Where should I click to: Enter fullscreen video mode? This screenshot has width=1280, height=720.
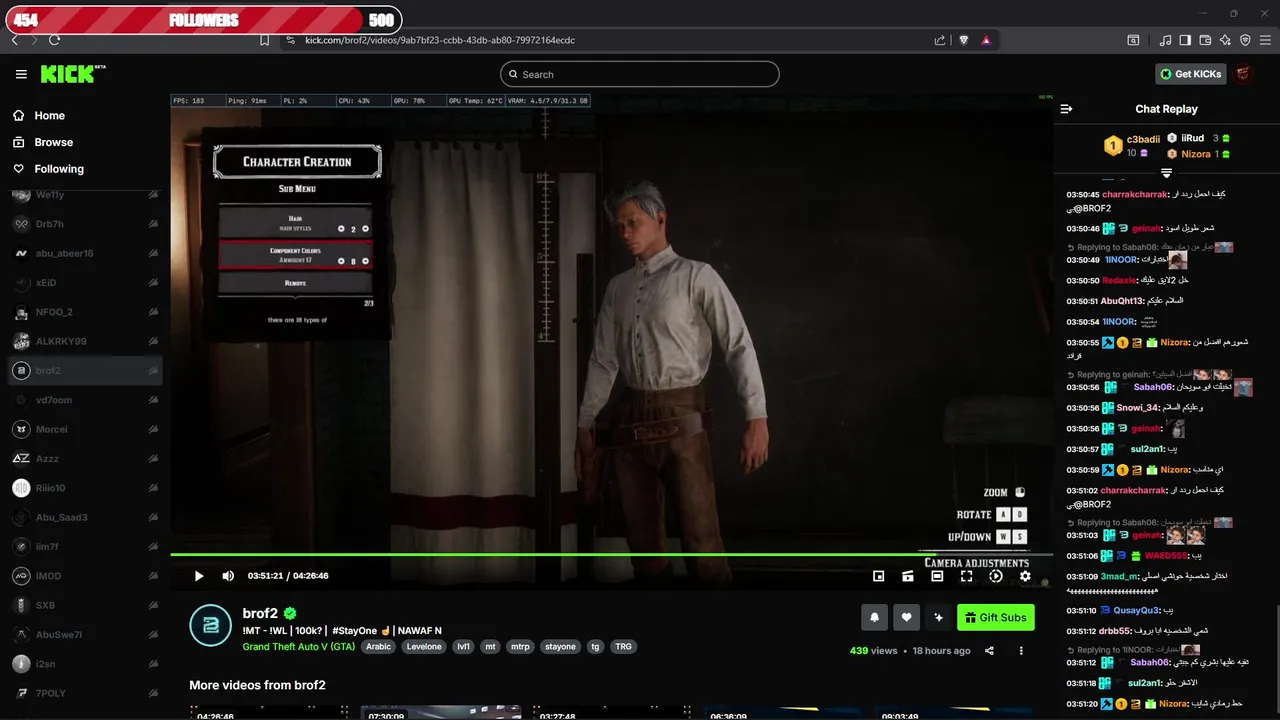tap(966, 576)
